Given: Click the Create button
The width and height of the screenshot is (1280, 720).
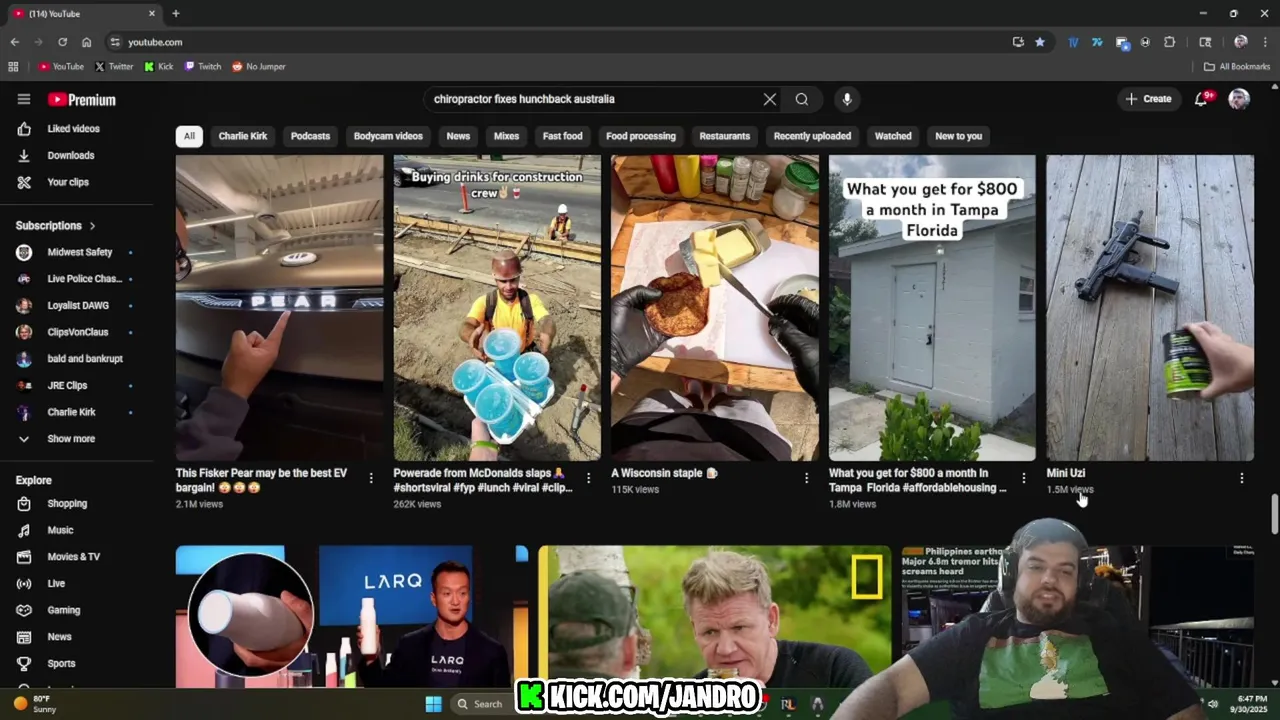Looking at the screenshot, I should point(1148,99).
